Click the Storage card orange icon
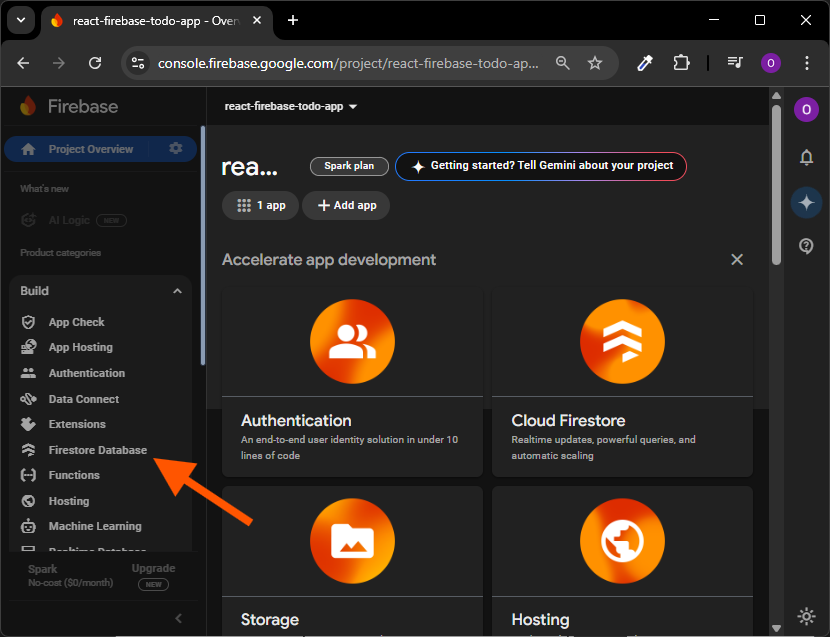The image size is (830, 637). pyautogui.click(x=353, y=541)
